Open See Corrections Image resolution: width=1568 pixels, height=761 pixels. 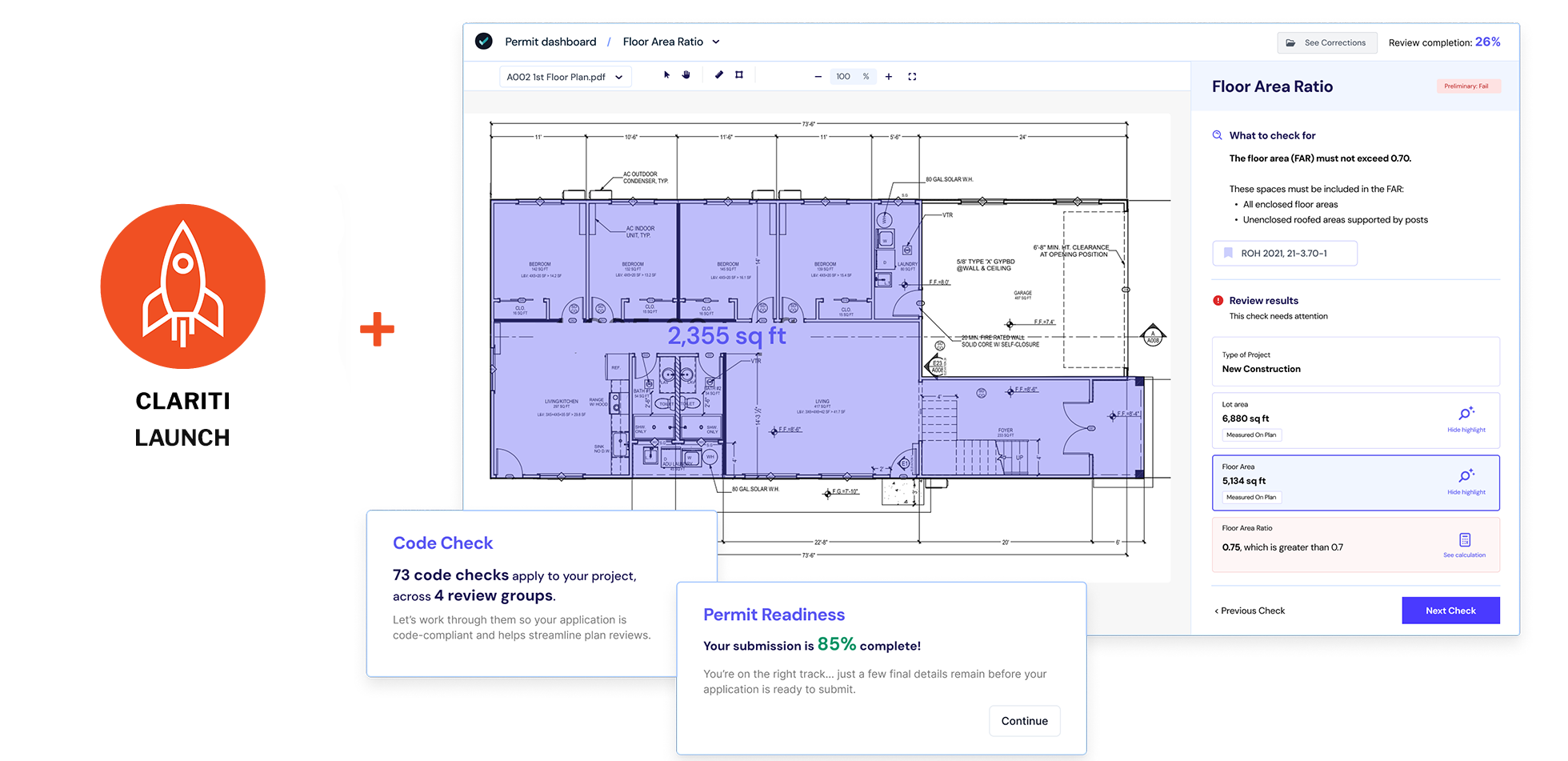pyautogui.click(x=1326, y=43)
